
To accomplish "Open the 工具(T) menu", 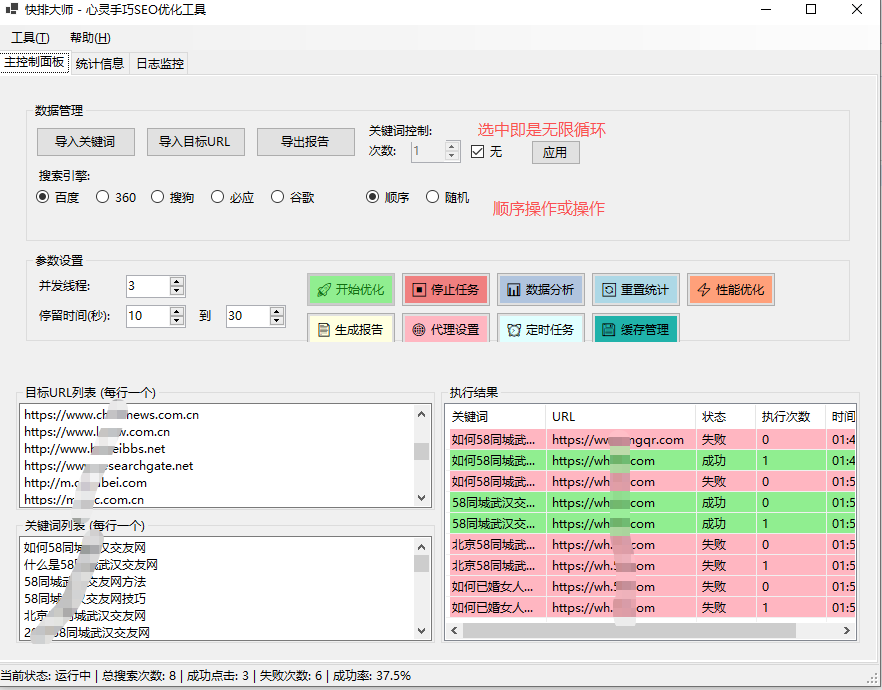I will coord(30,38).
